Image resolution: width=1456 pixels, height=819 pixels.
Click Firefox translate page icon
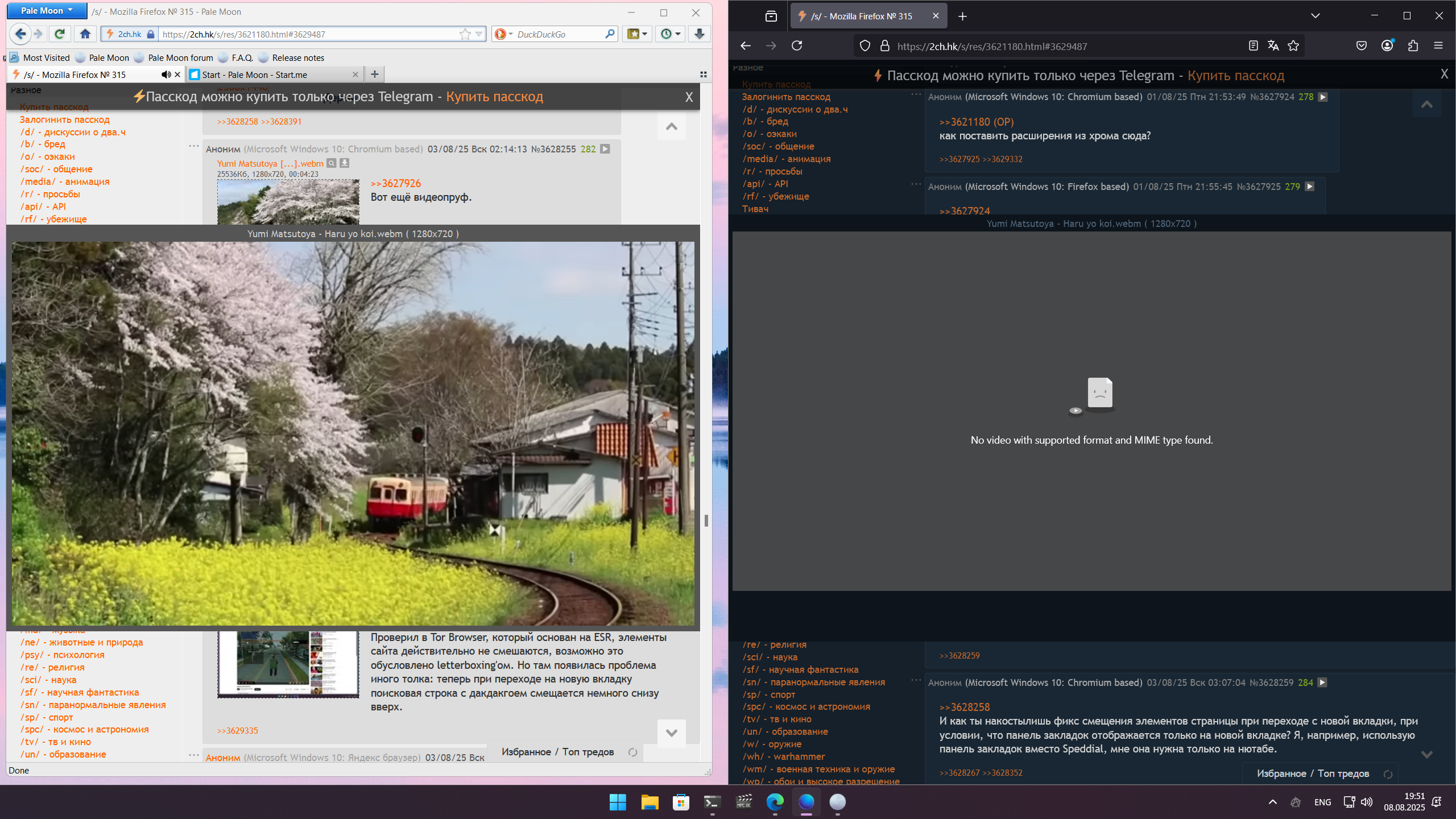pos(1273,46)
